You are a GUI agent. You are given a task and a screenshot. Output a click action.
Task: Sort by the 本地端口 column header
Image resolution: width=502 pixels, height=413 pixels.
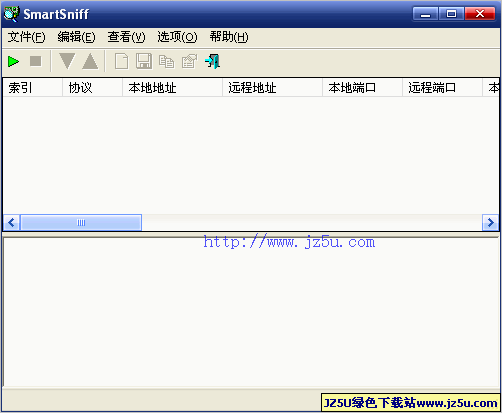(362, 88)
